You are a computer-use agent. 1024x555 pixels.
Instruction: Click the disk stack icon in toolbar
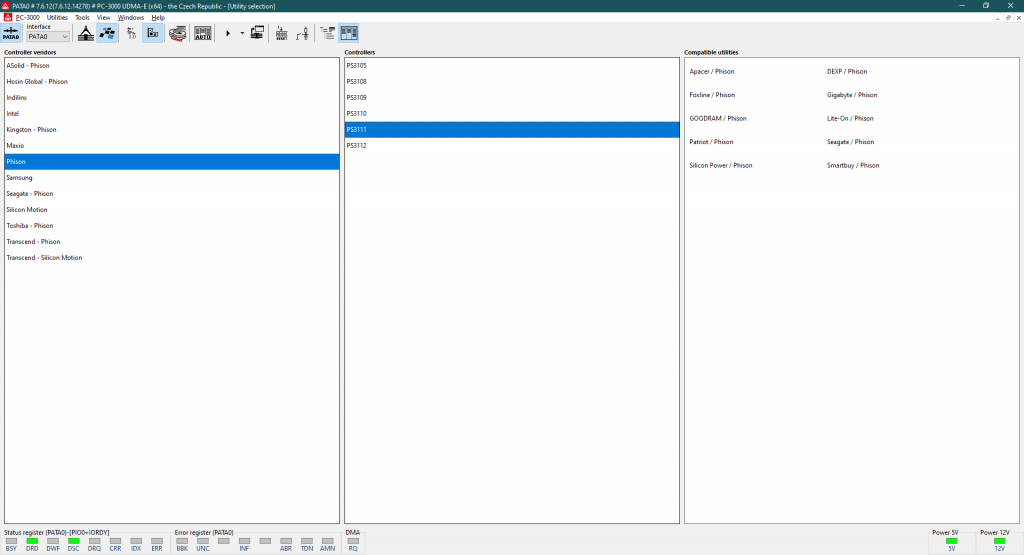click(x=178, y=33)
